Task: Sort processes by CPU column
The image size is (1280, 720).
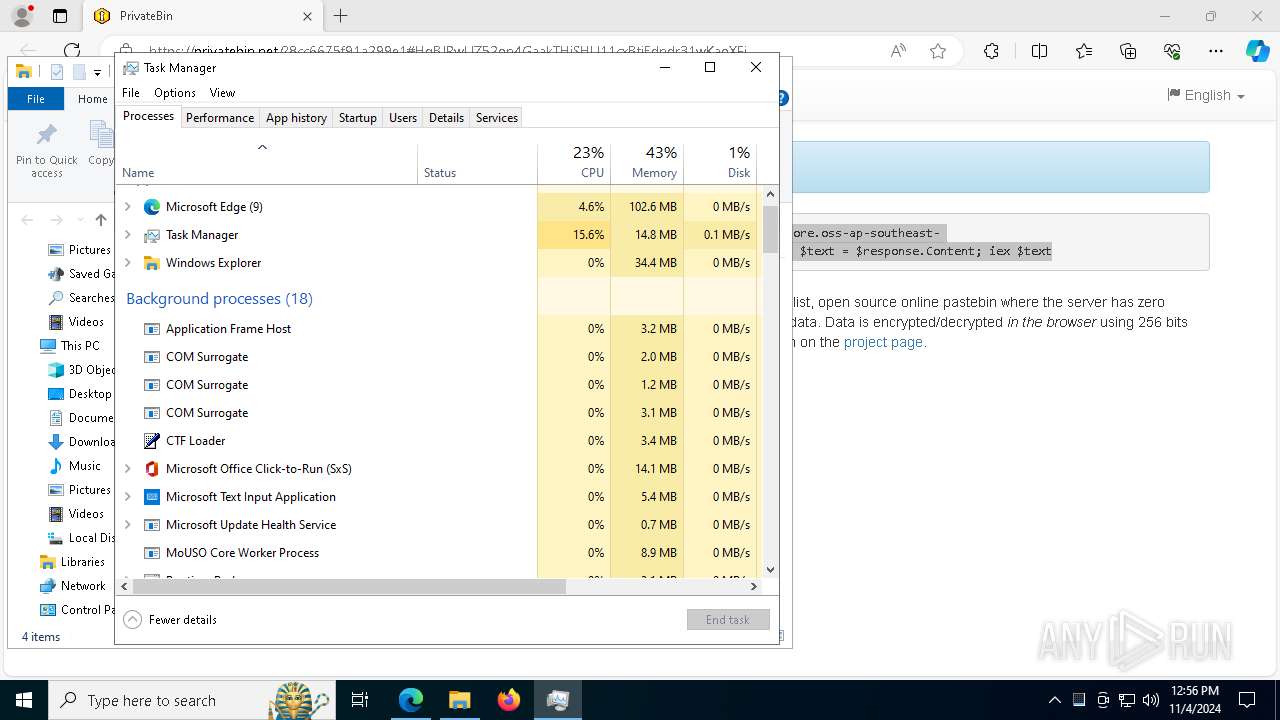Action: [574, 162]
